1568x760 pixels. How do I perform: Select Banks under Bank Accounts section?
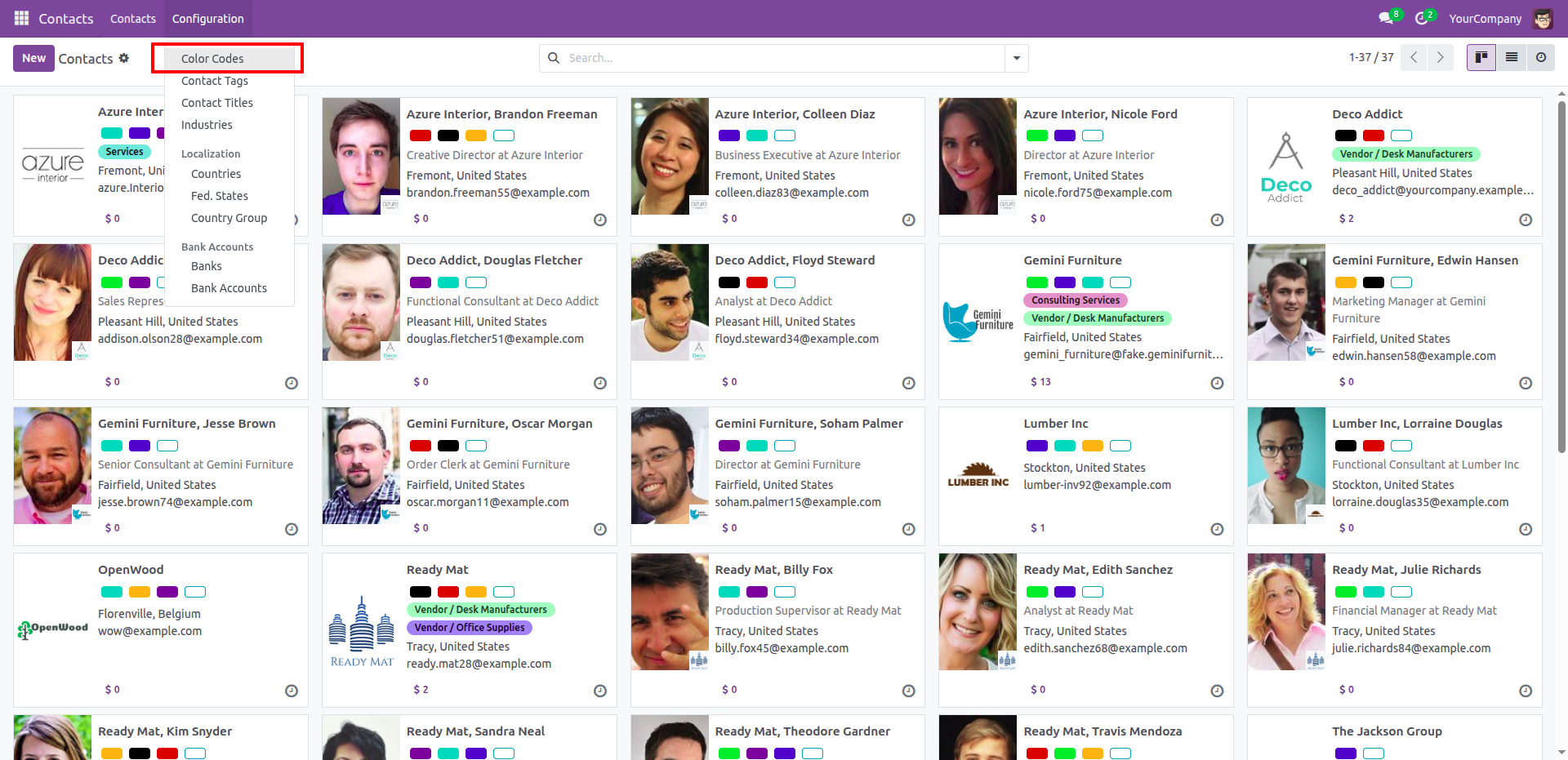pyautogui.click(x=229, y=266)
